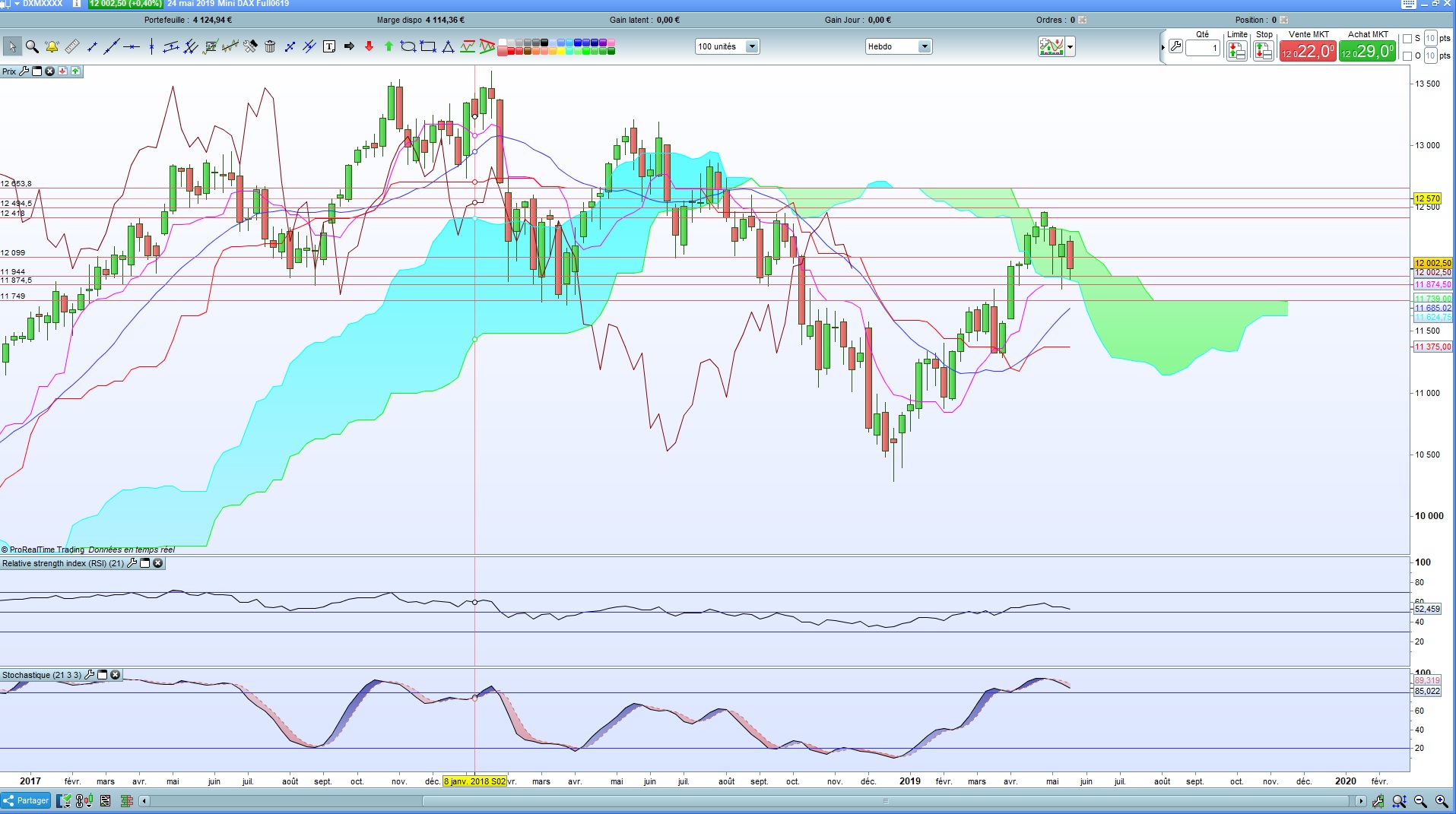Toggle the S stop checkbox

click(x=1407, y=39)
